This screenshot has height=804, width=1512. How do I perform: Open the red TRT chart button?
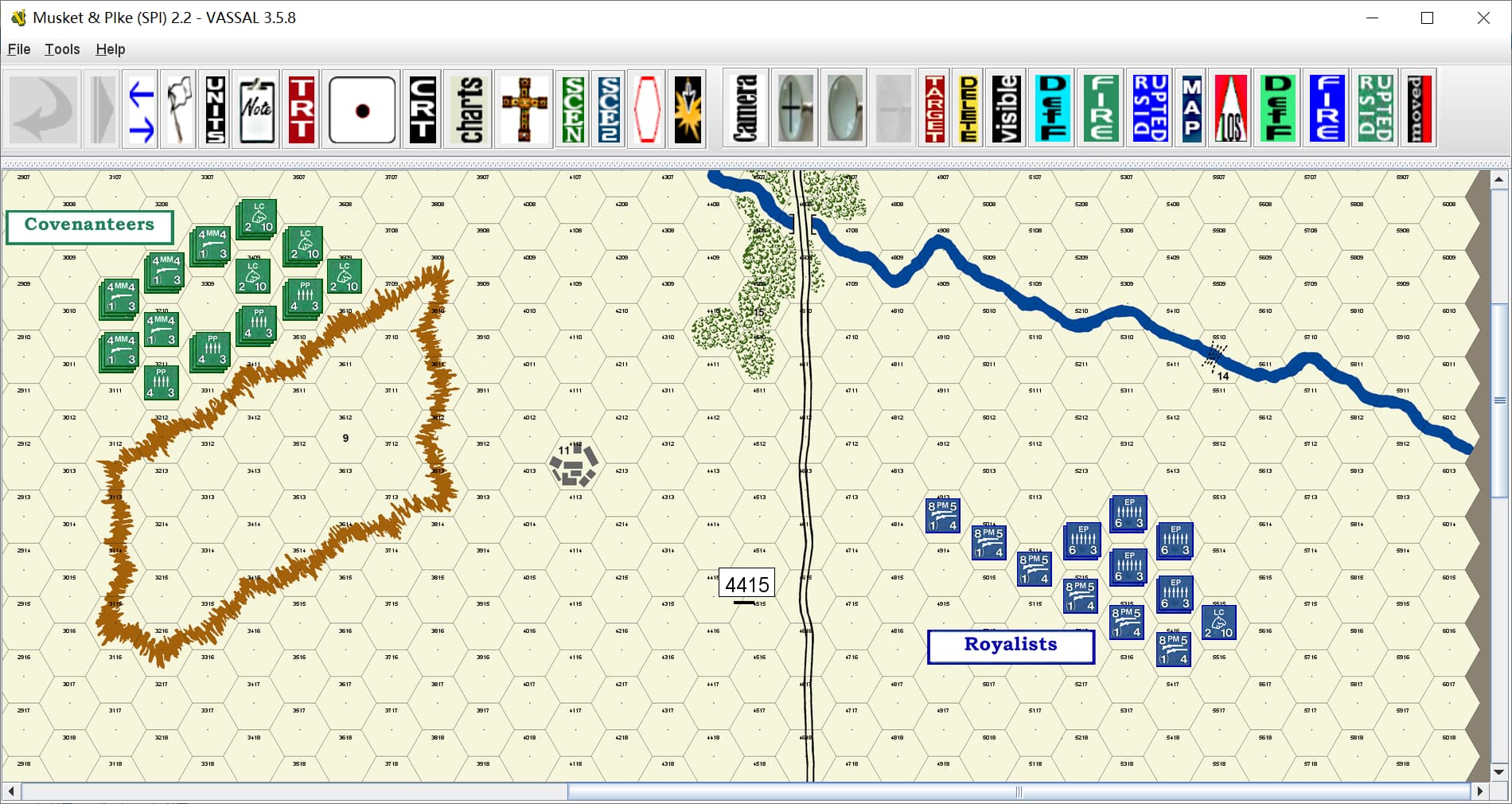[301, 109]
